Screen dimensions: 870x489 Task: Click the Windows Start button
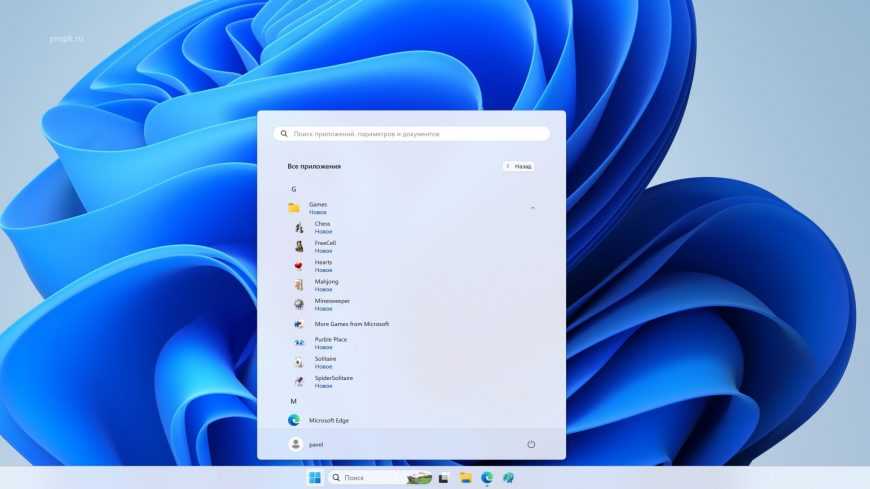coord(315,477)
